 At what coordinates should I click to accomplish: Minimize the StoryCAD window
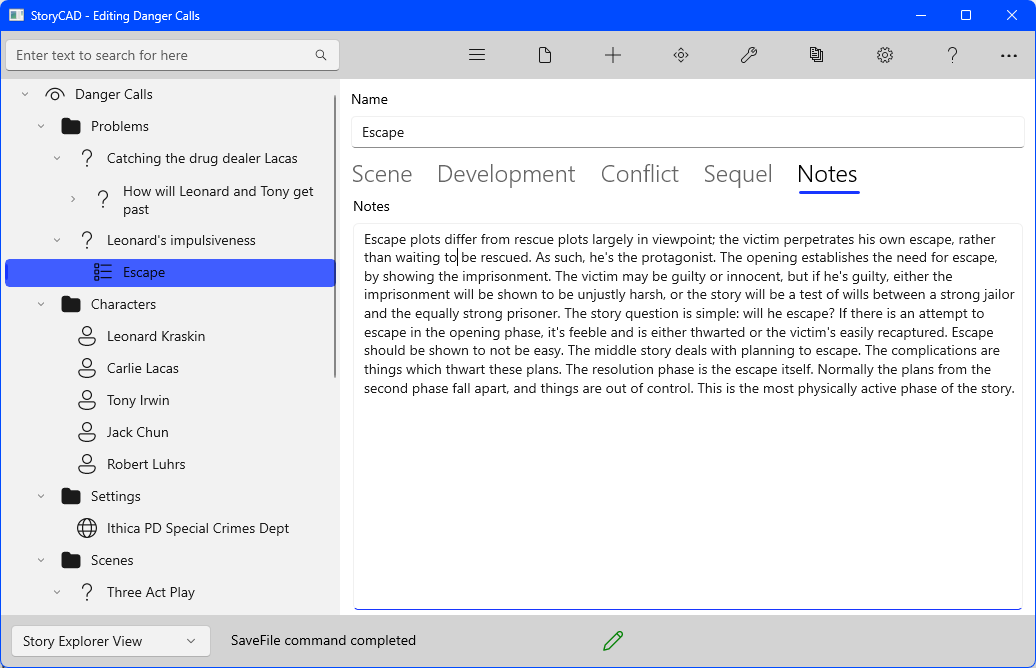coord(921,15)
